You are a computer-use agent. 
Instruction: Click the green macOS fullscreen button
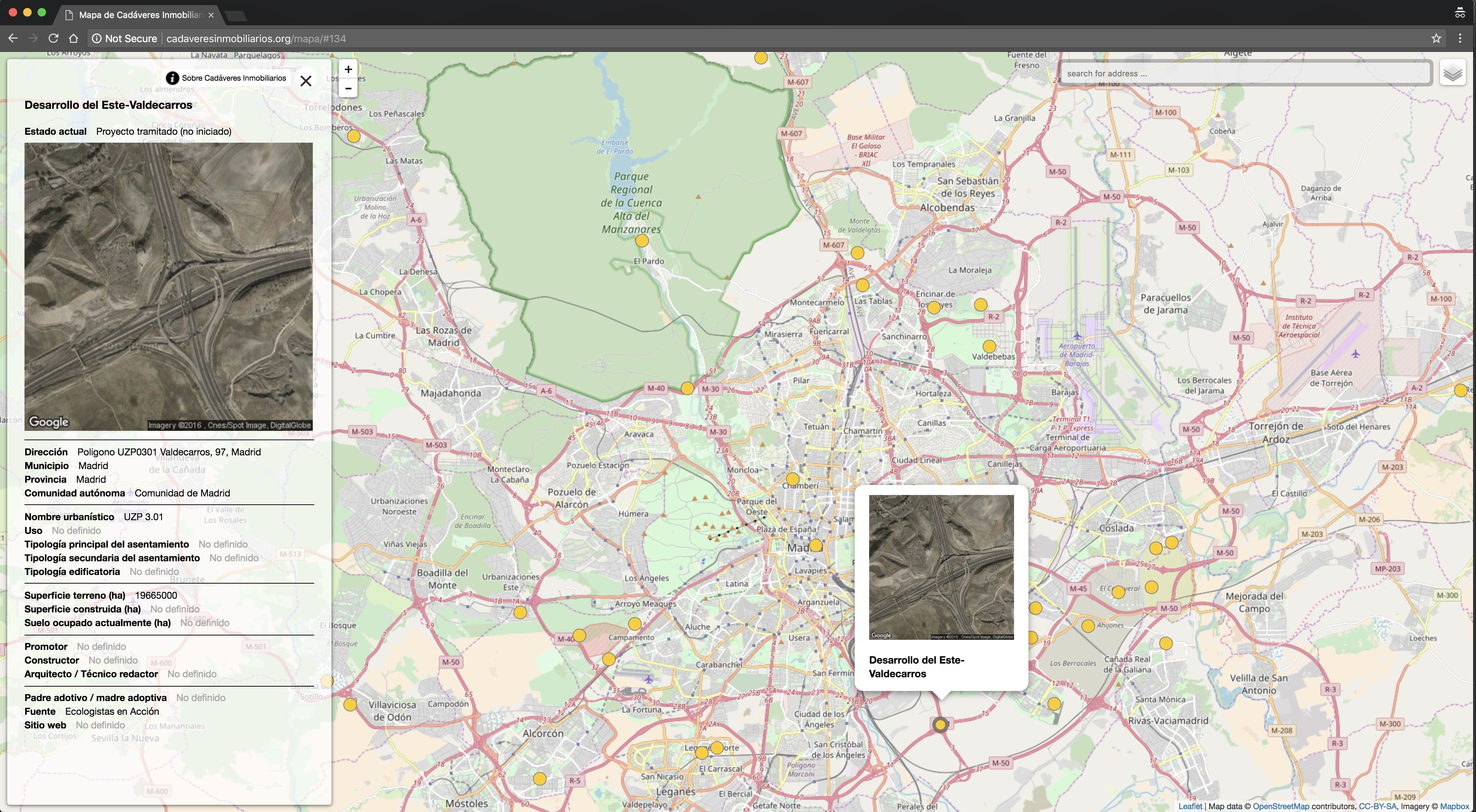41,13
